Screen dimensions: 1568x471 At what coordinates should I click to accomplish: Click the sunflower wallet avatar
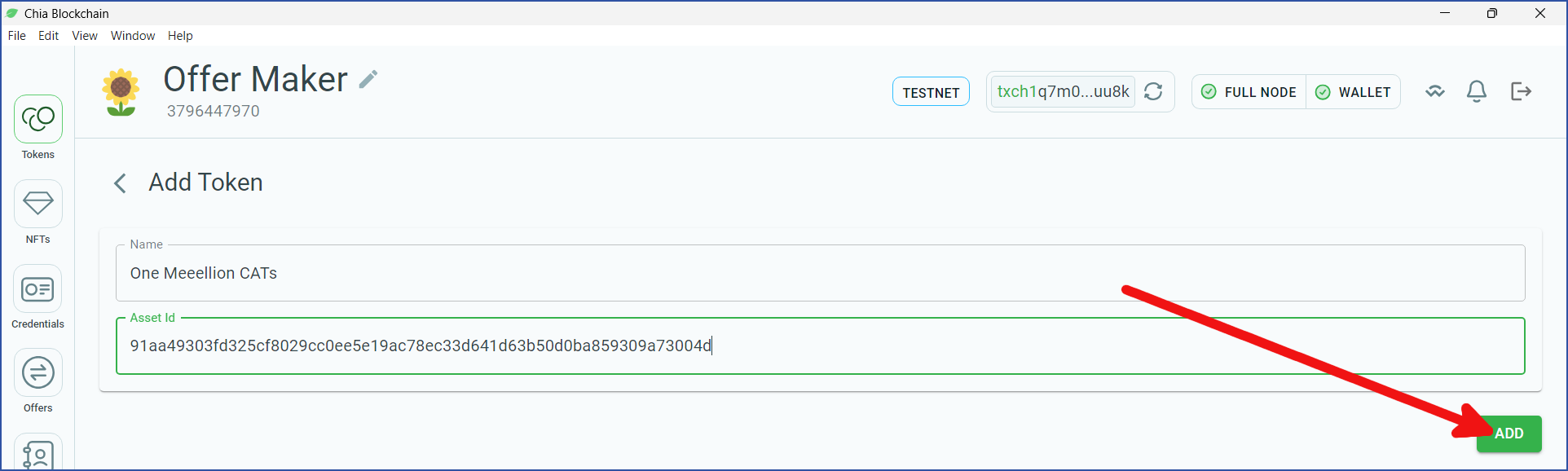[x=121, y=92]
